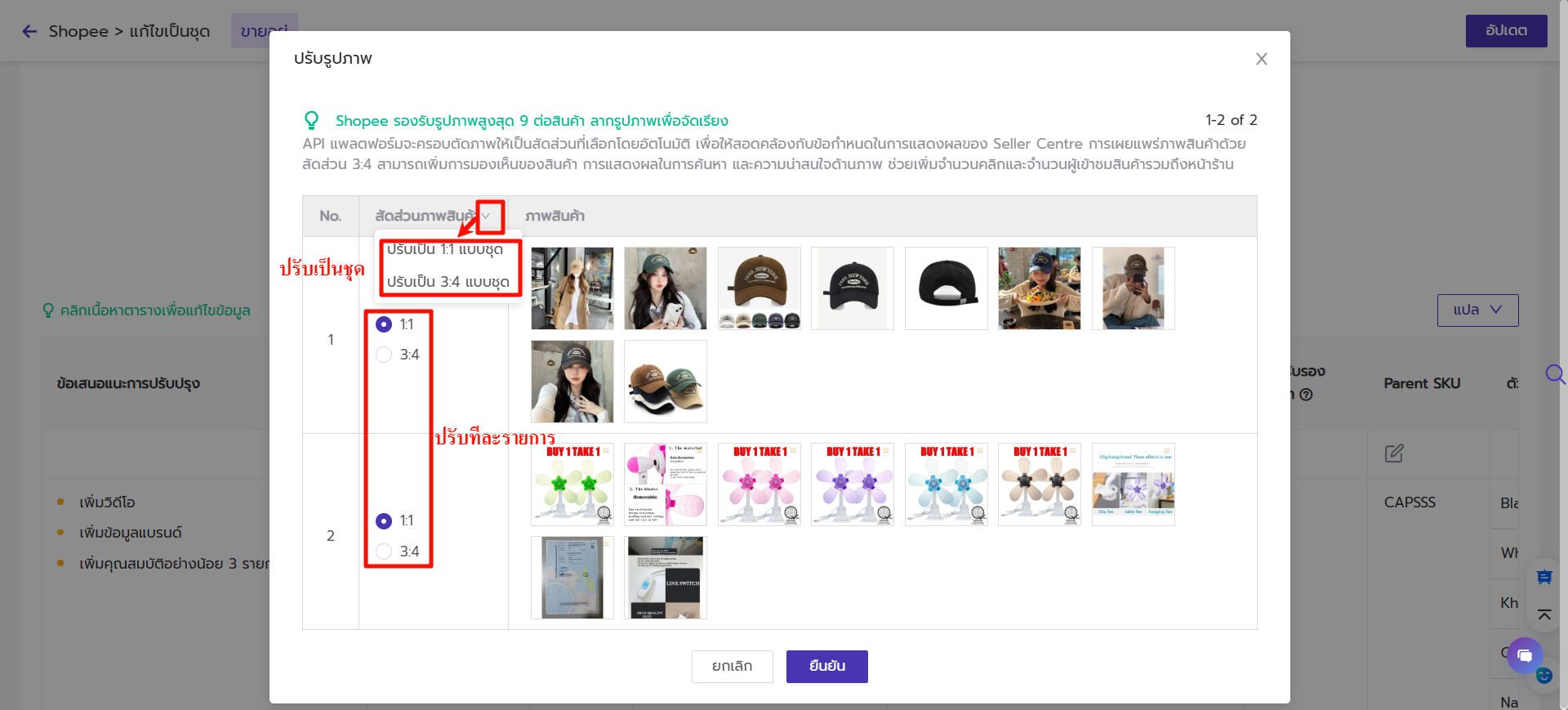Click the feedback message icon on right sidebar

click(1543, 578)
